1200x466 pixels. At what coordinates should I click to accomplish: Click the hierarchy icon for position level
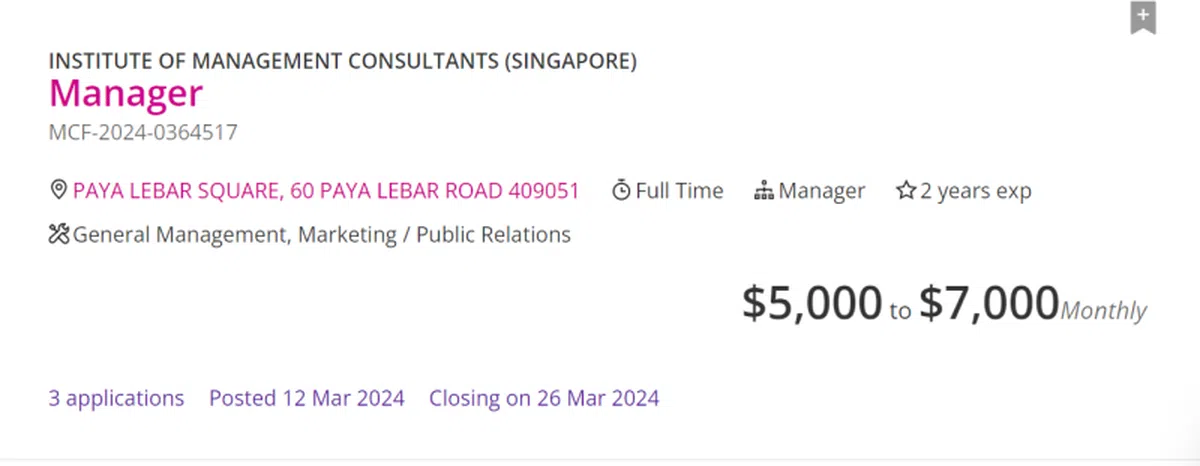(764, 190)
